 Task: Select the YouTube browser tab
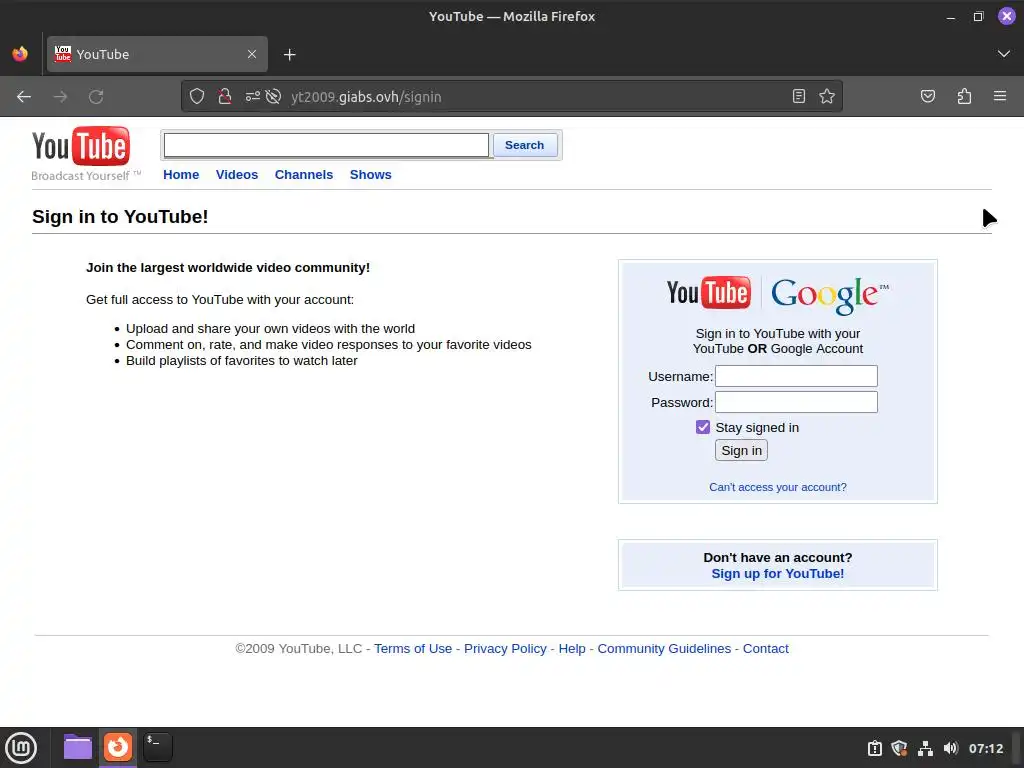(x=157, y=54)
